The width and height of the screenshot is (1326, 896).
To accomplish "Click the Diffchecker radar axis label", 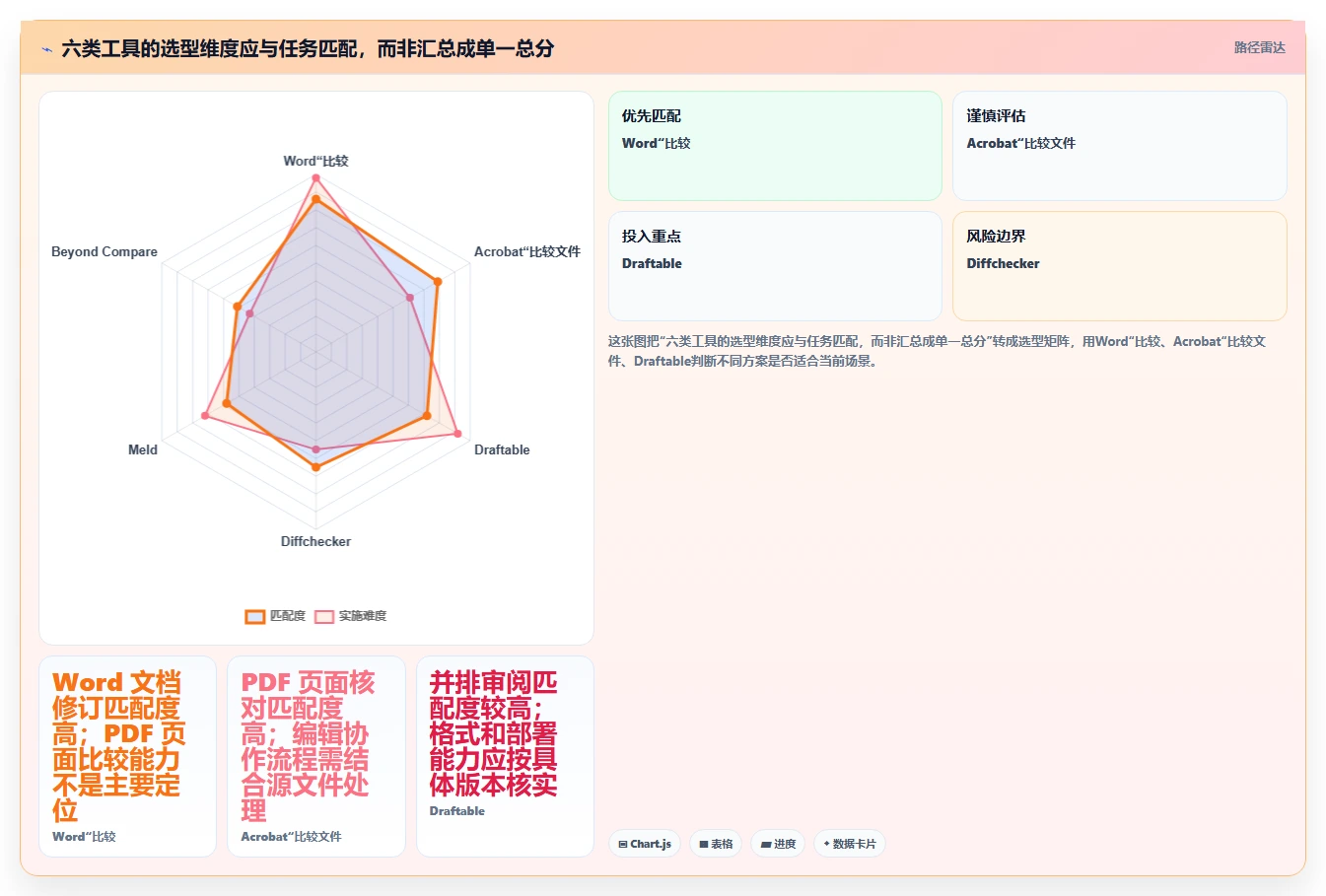I will tap(315, 541).
